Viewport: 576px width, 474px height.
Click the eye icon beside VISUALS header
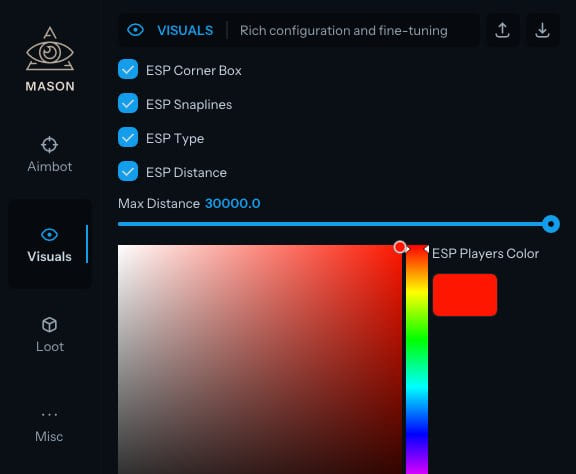pos(136,30)
